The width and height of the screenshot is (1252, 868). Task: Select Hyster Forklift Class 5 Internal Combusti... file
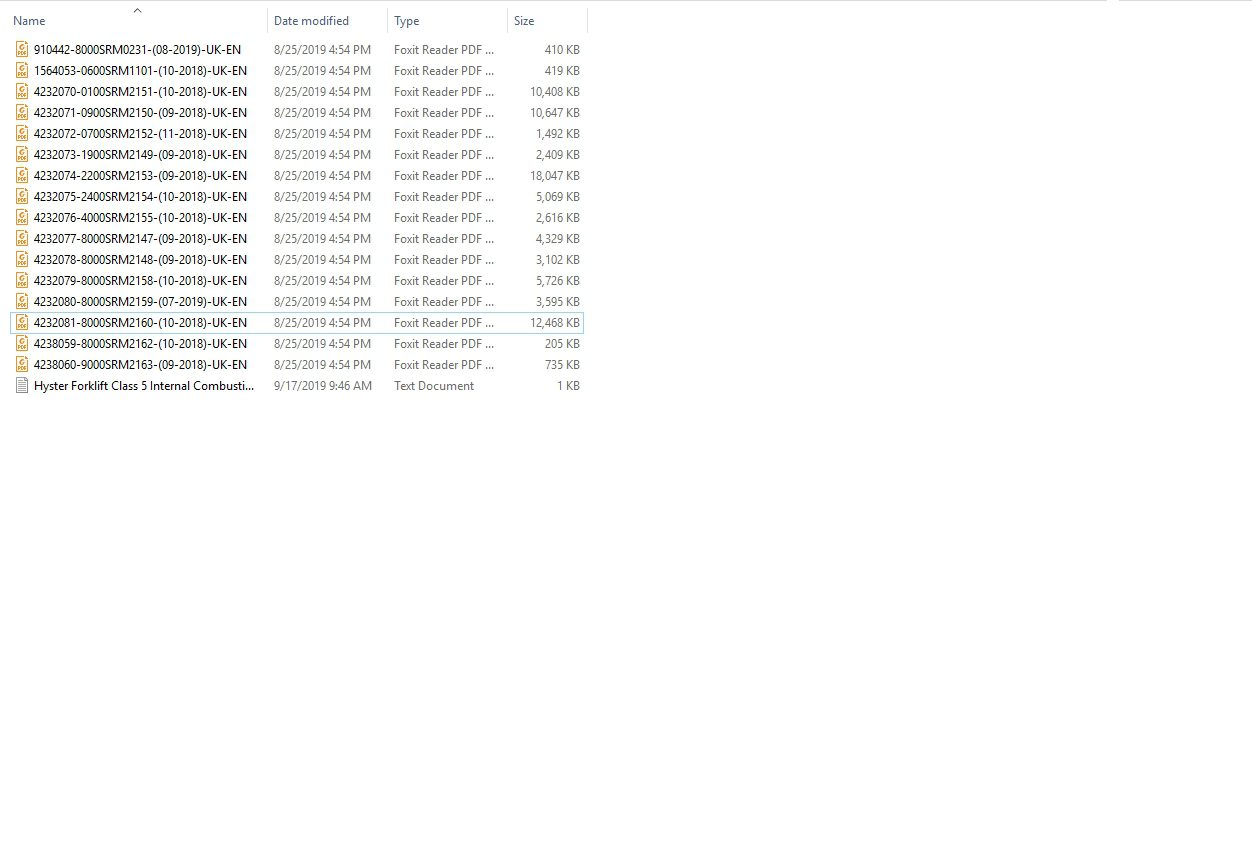tap(144, 385)
